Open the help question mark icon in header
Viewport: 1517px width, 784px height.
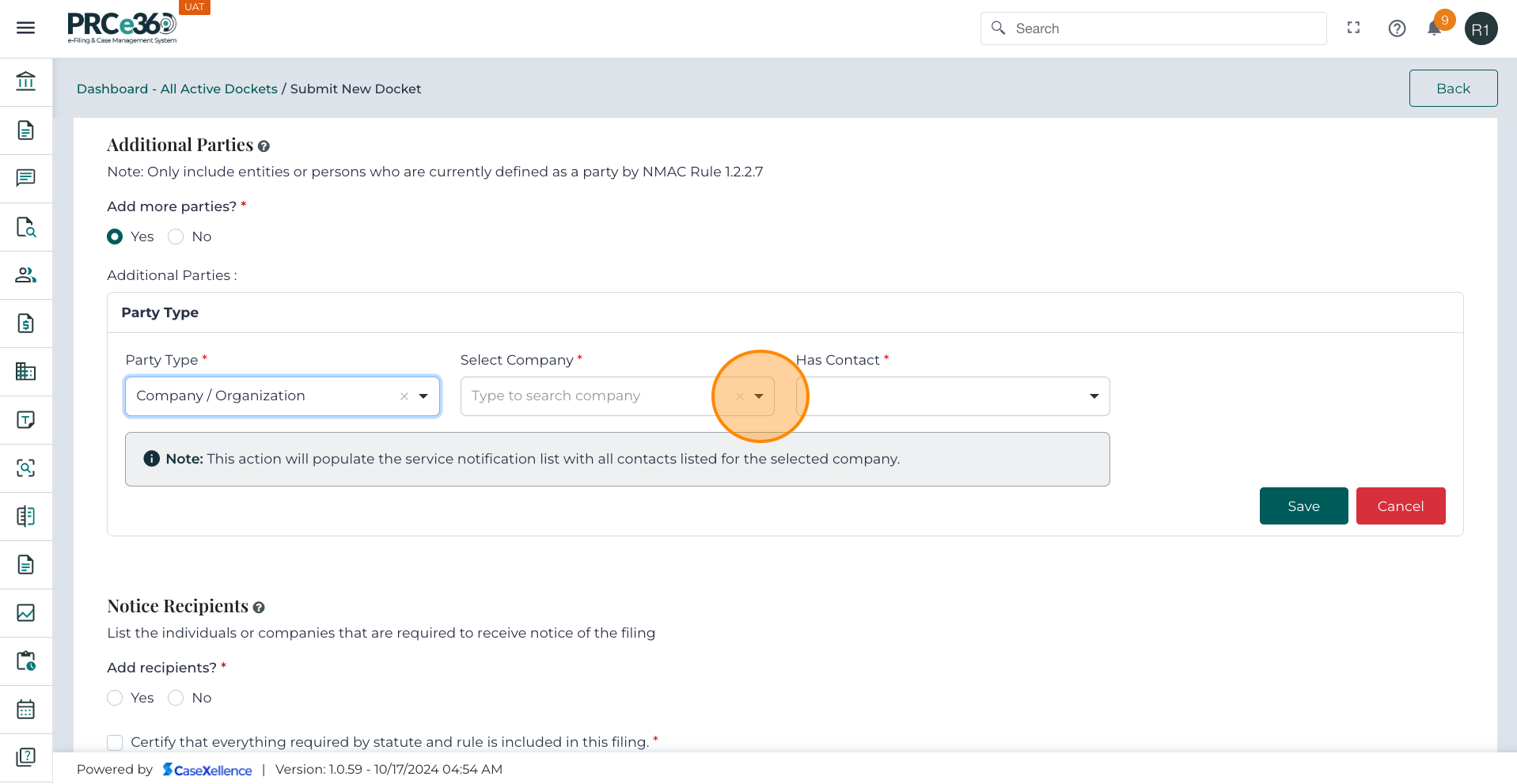pos(1397,28)
